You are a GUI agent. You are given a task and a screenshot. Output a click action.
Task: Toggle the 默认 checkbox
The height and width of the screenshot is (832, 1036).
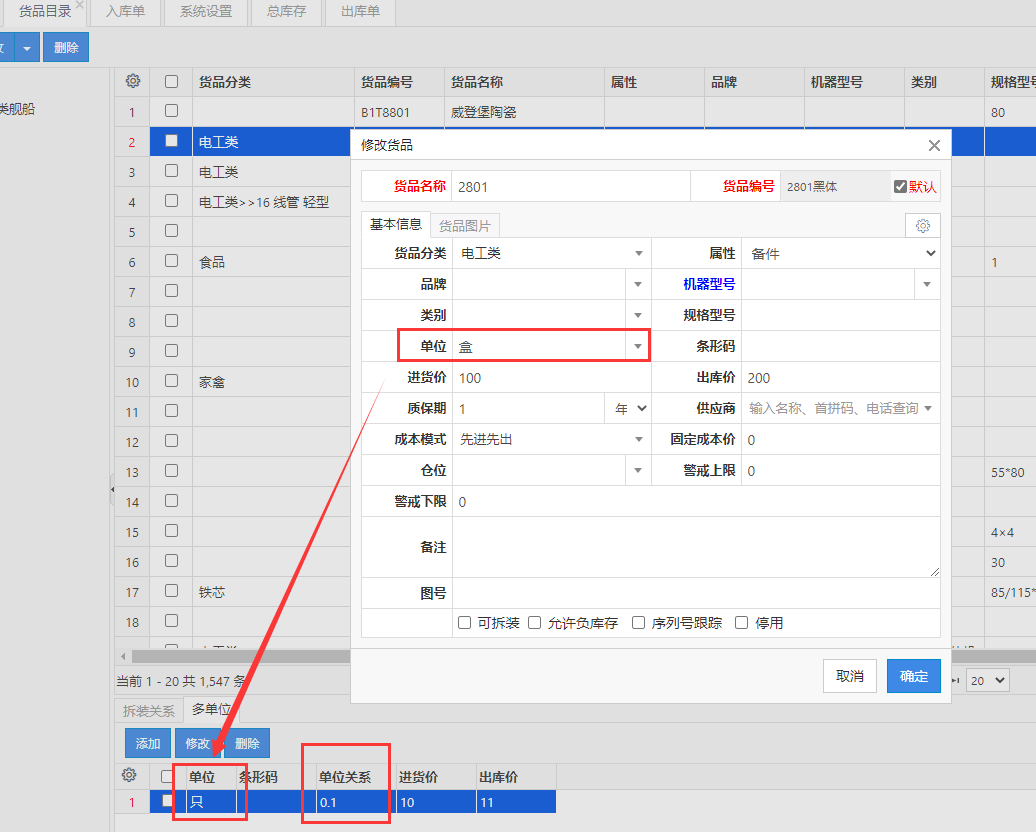click(x=900, y=186)
